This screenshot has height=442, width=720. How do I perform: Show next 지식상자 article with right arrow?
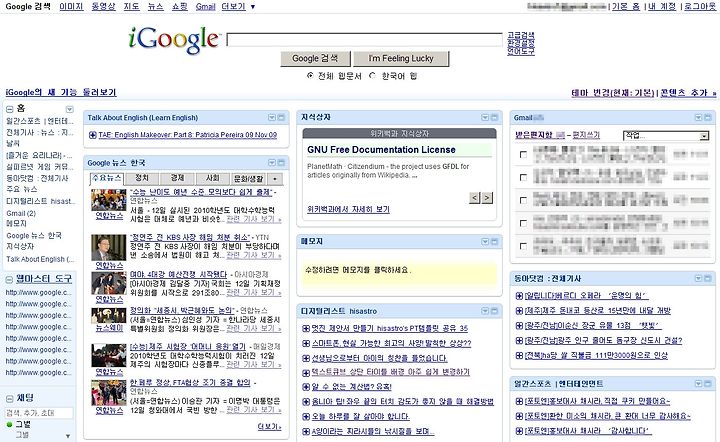(x=487, y=198)
